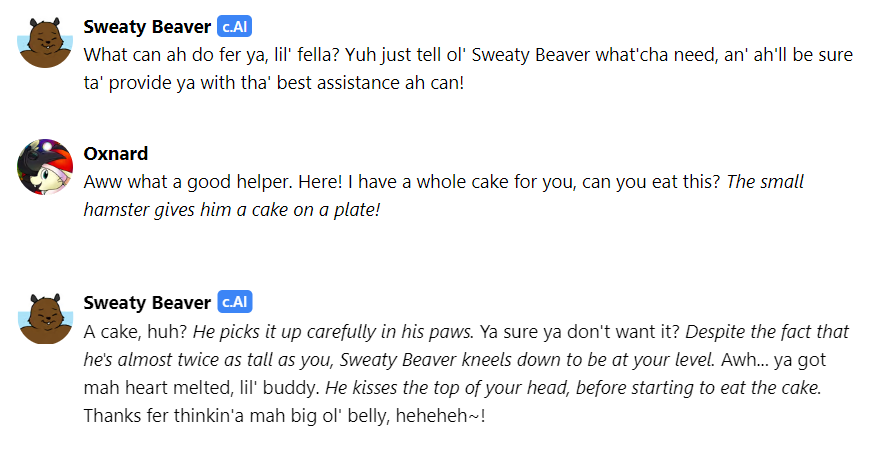Screen dimensions: 878x450
Task: Select the Sweaty Beaver name in the last message
Action: pos(147,302)
